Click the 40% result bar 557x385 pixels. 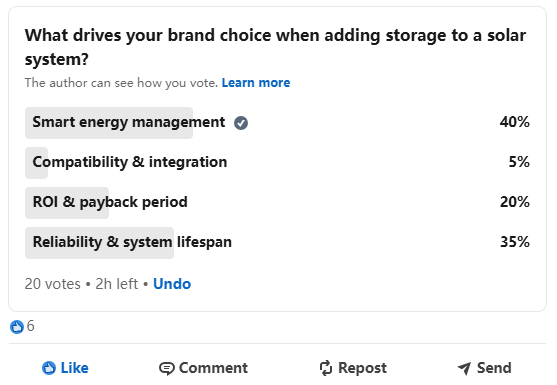(109, 123)
